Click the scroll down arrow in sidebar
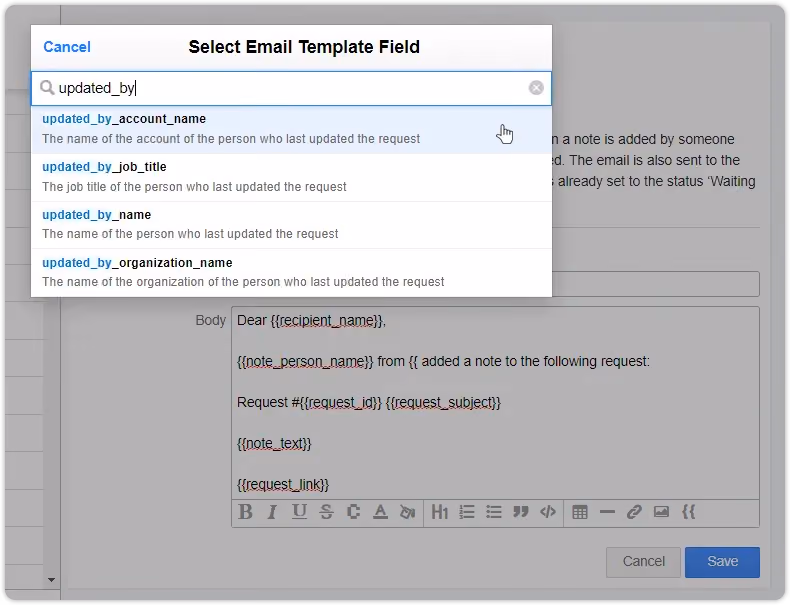Screen dimensions: 790x605 click(x=51, y=580)
